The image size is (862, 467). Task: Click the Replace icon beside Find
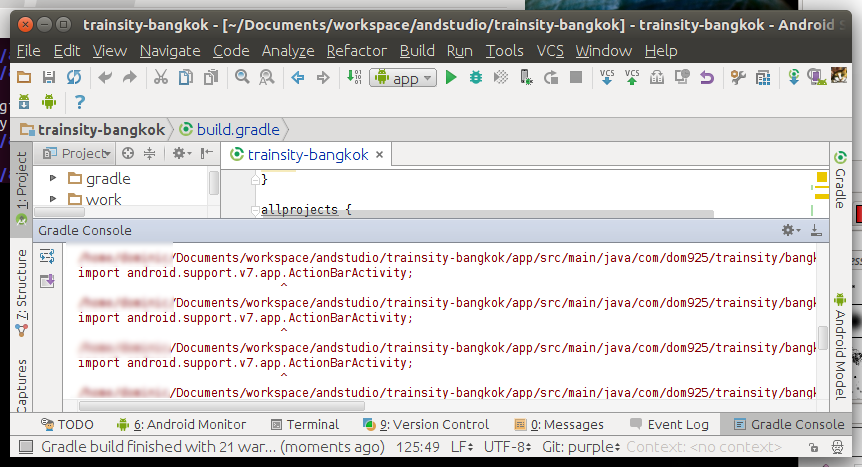pos(267,77)
